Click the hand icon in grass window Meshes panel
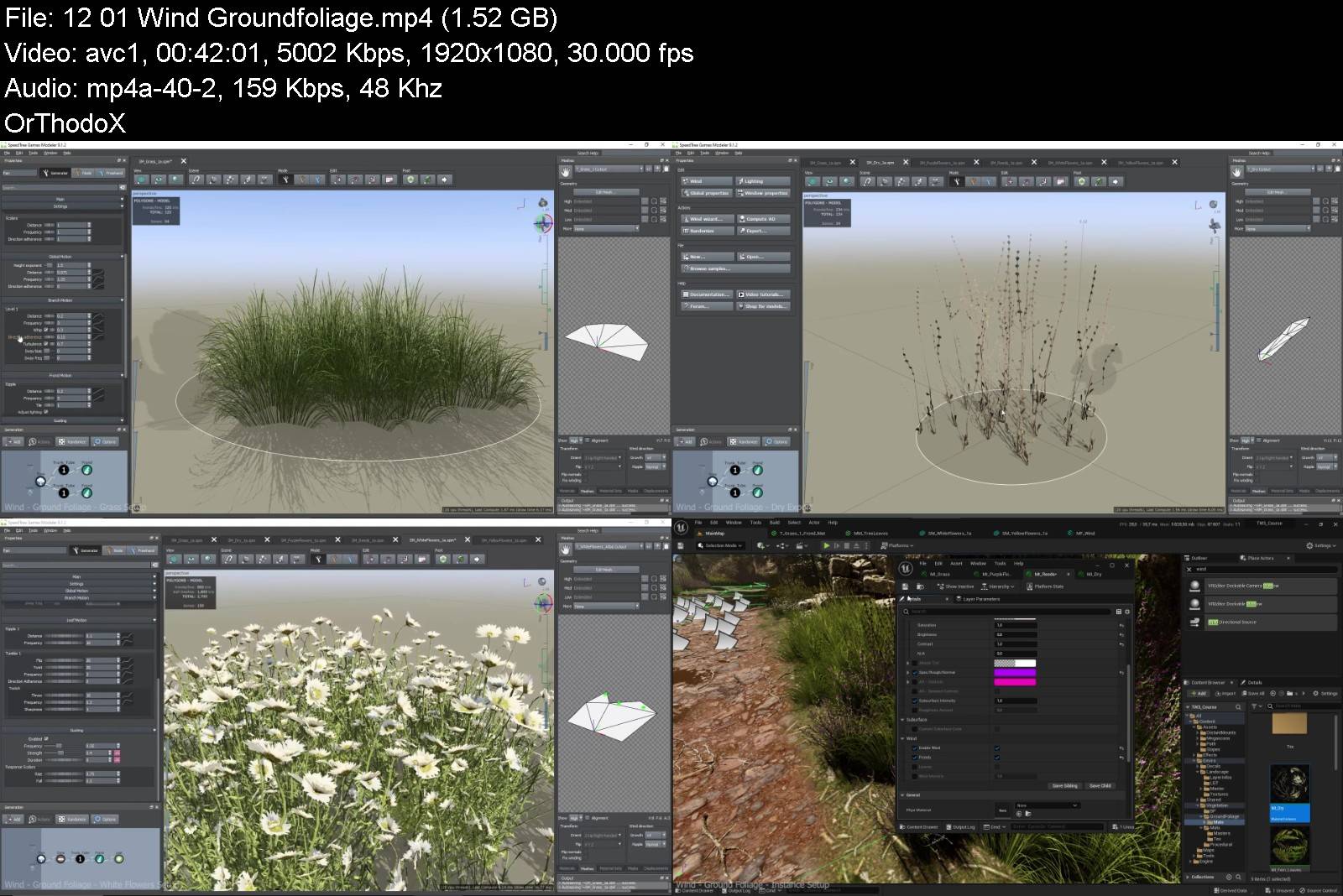The height and width of the screenshot is (896, 1343). pyautogui.click(x=566, y=171)
